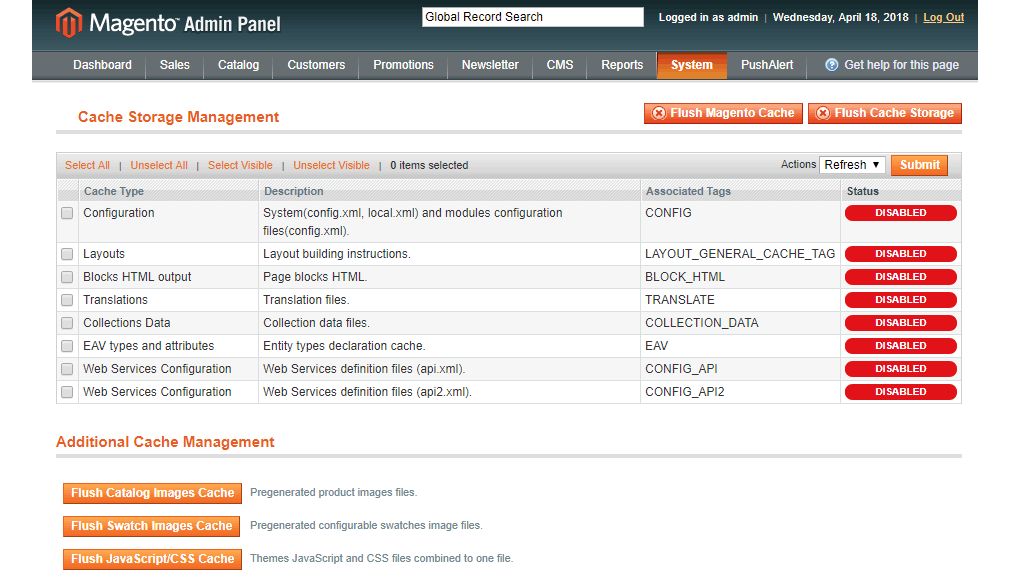Click the Unselect Visible link
The width and height of the screenshot is (1010, 580).
pos(331,166)
